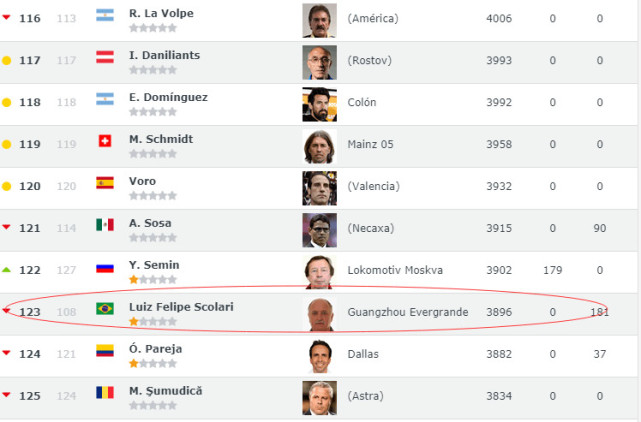Screen dimensions: 641x422
Task: Click the star rating under Y. Semin
Action: click(x=153, y=280)
